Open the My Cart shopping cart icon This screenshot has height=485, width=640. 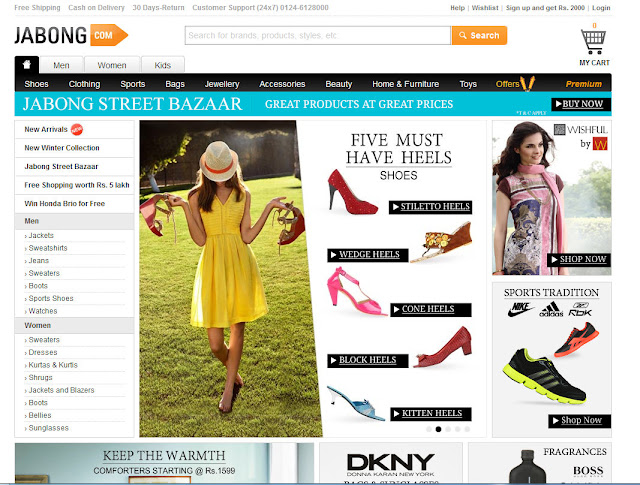(x=594, y=41)
